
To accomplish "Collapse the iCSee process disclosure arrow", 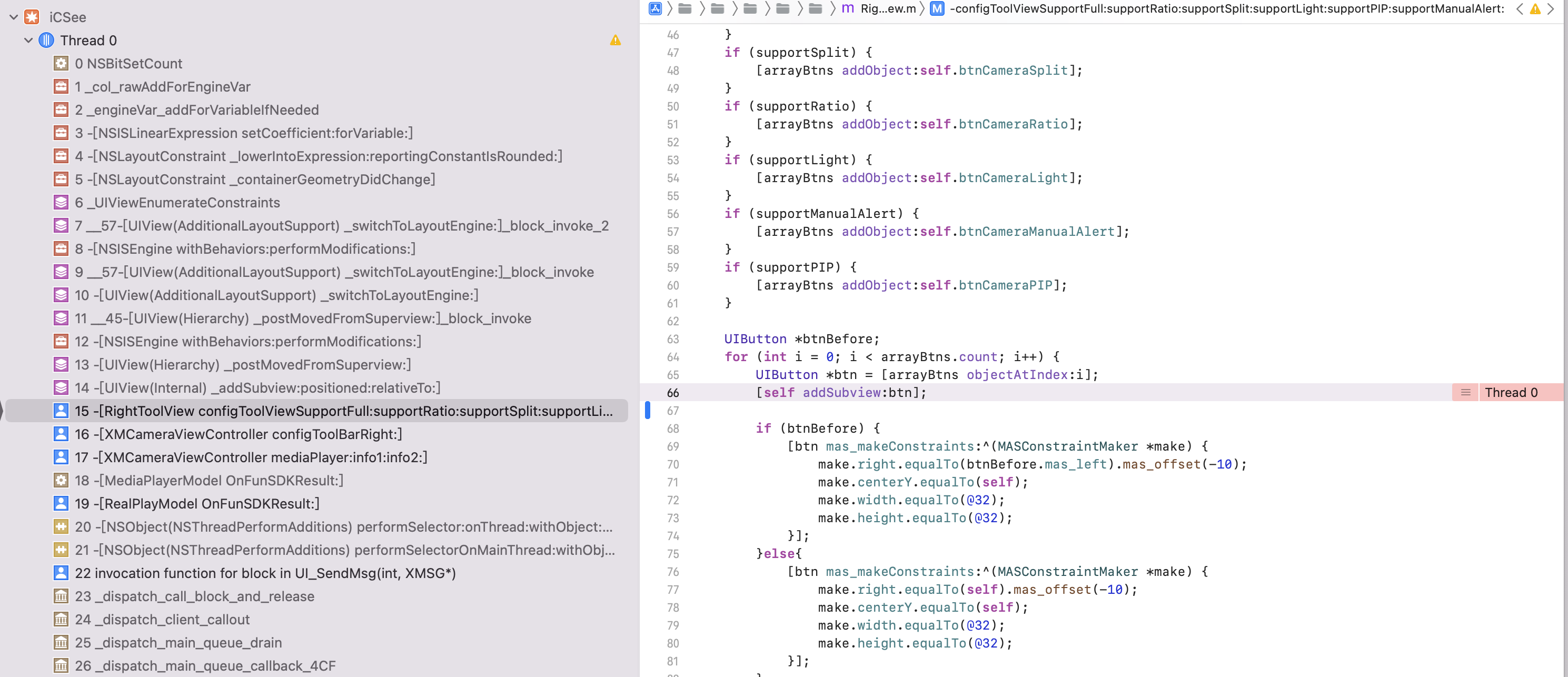I will [13, 17].
